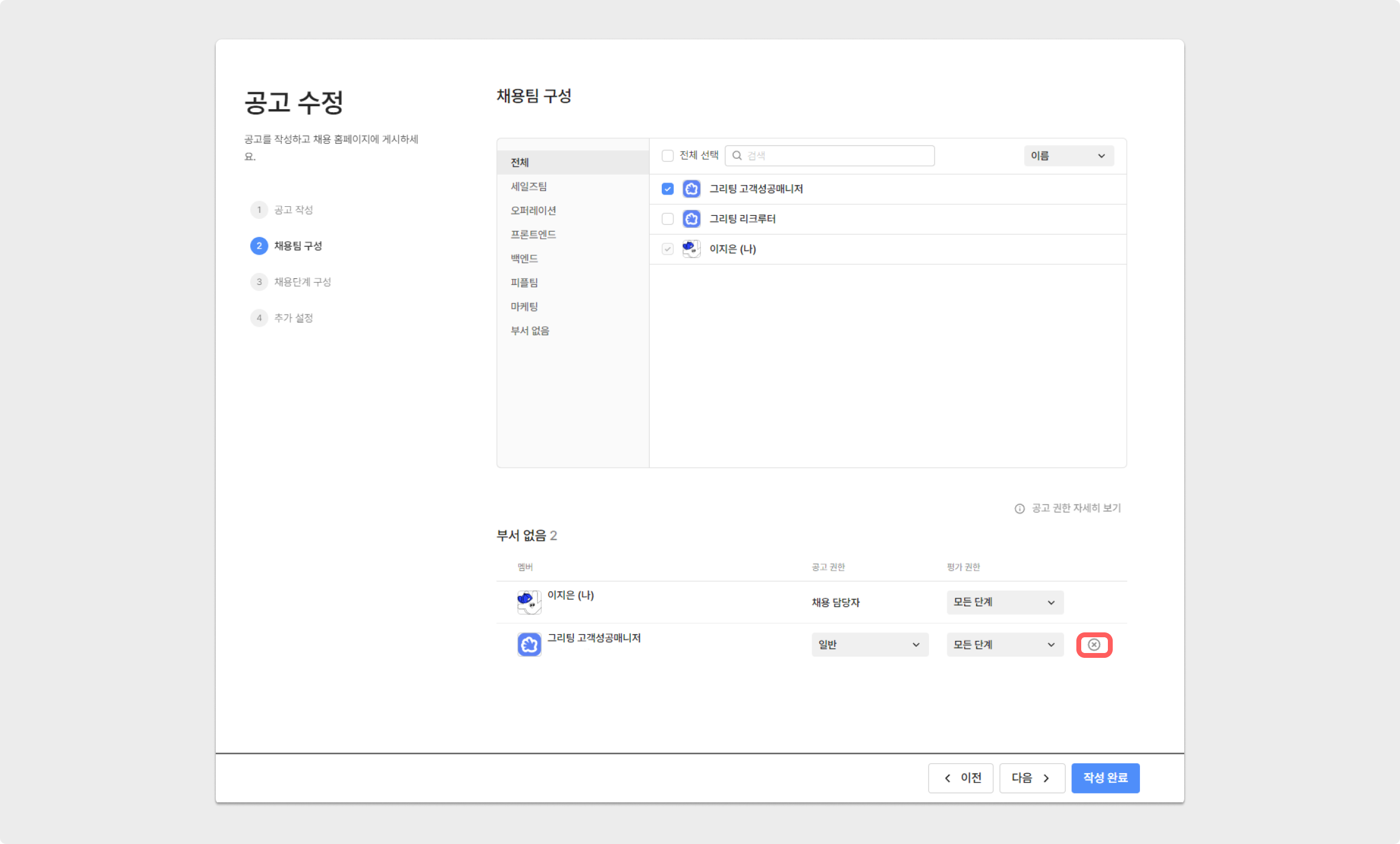
Task: Select 세일즈팀 department tab
Action: [x=529, y=187]
